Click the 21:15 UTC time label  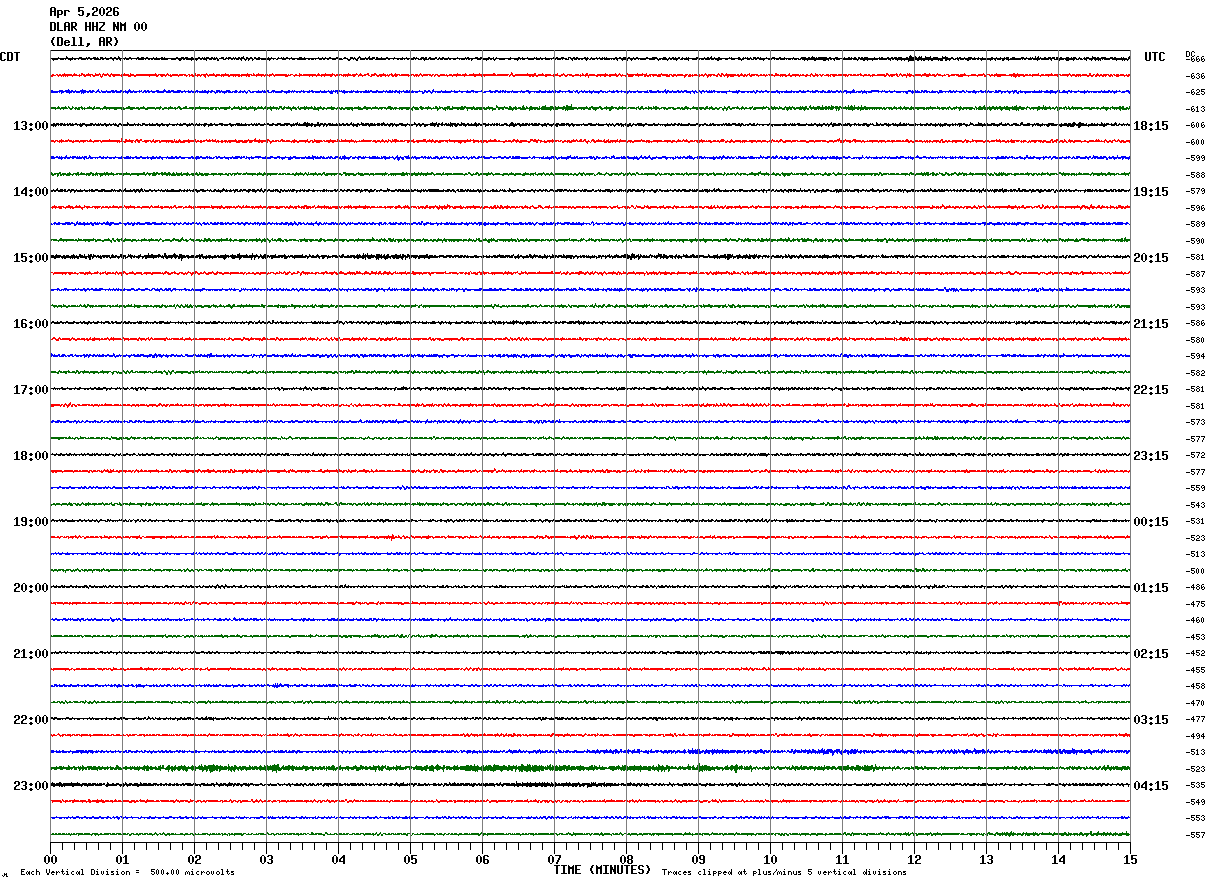coord(1150,324)
